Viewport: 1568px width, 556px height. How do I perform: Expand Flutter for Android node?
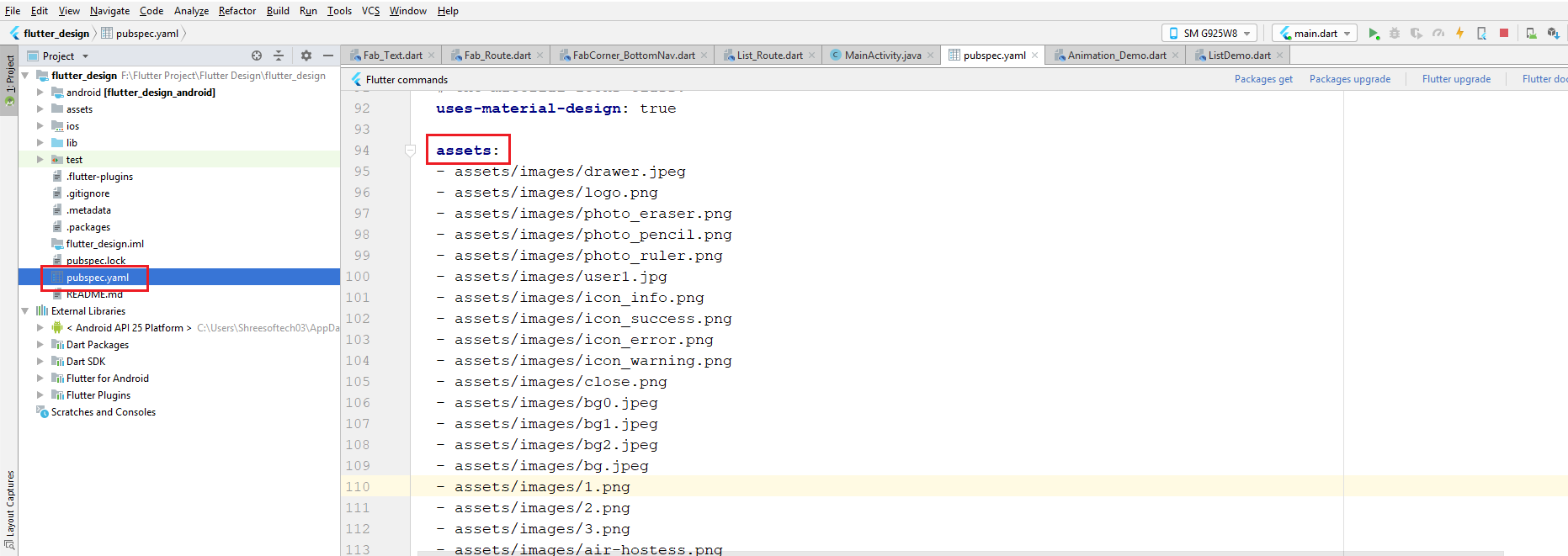40,379
